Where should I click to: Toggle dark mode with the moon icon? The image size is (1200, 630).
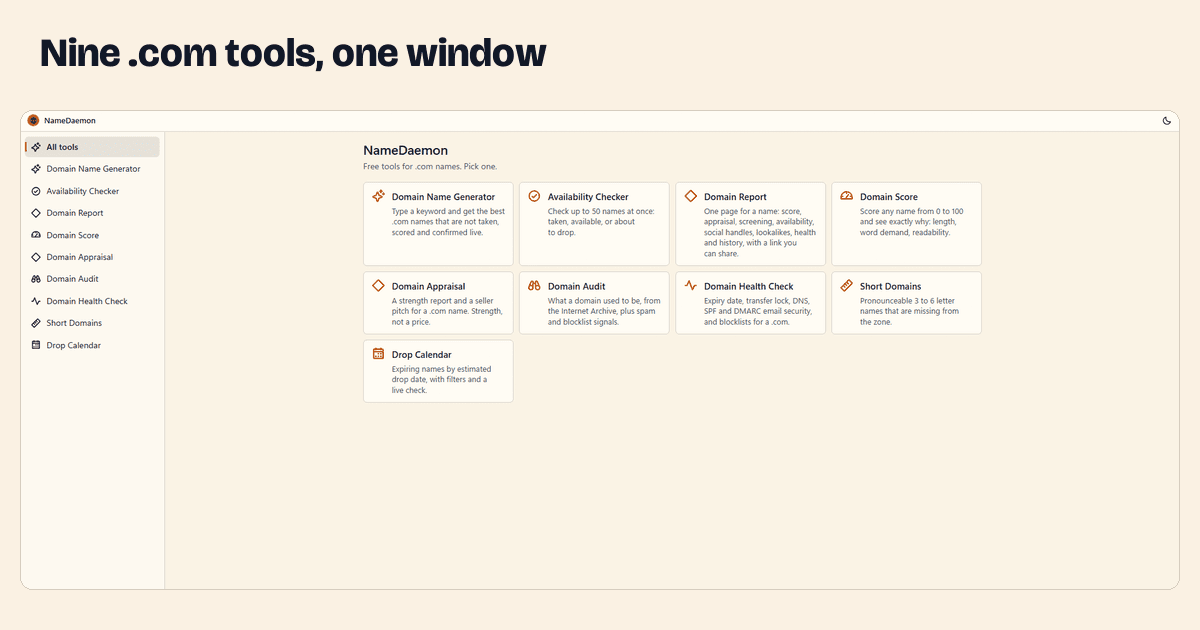point(1167,120)
